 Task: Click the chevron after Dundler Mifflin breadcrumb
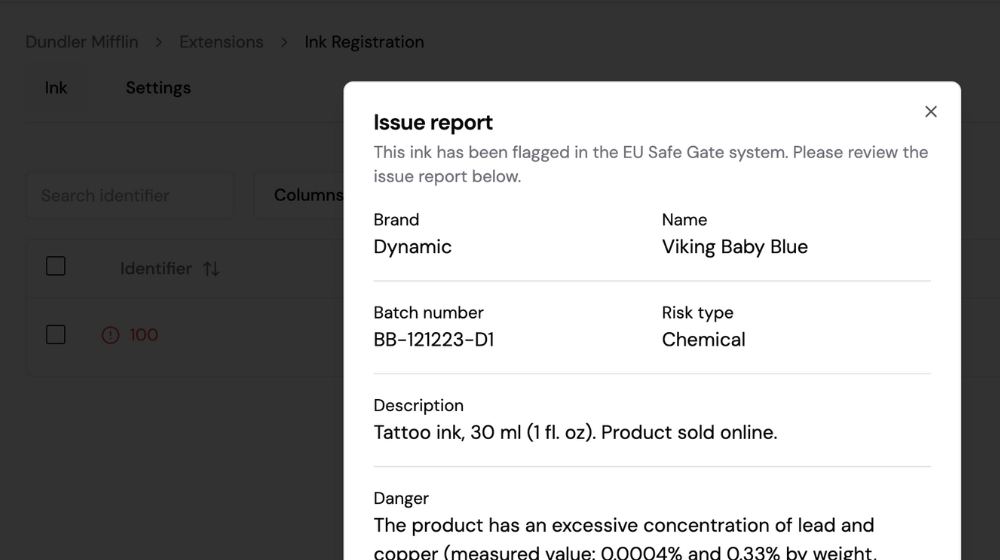pos(159,42)
